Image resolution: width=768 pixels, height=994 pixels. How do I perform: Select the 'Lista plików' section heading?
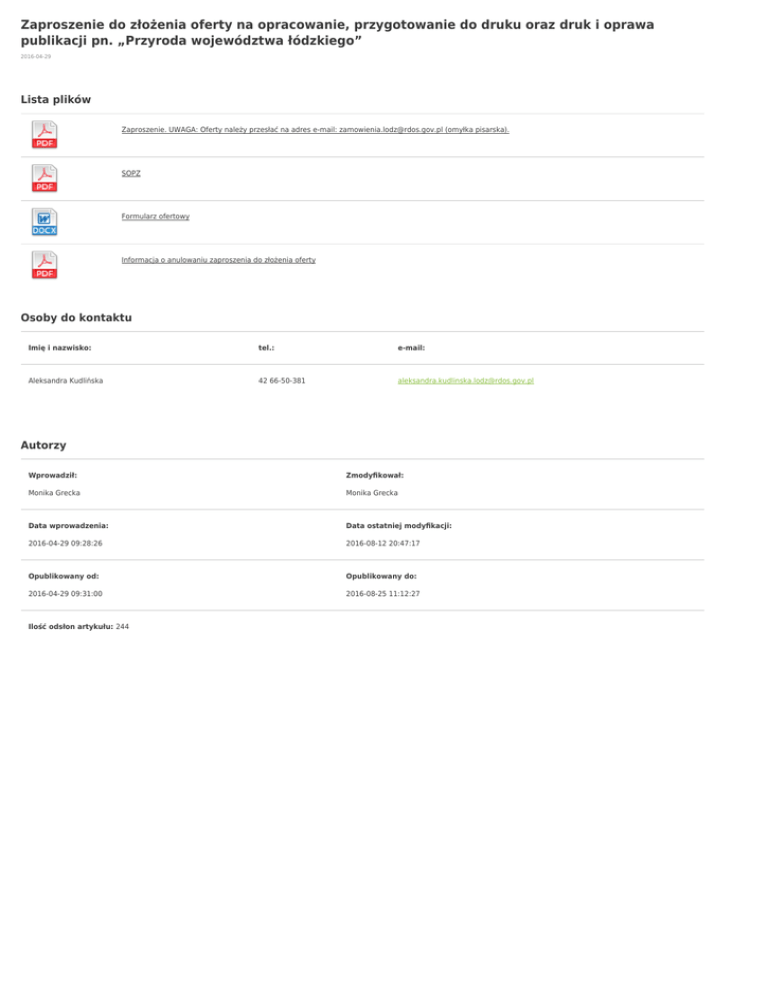[56, 99]
